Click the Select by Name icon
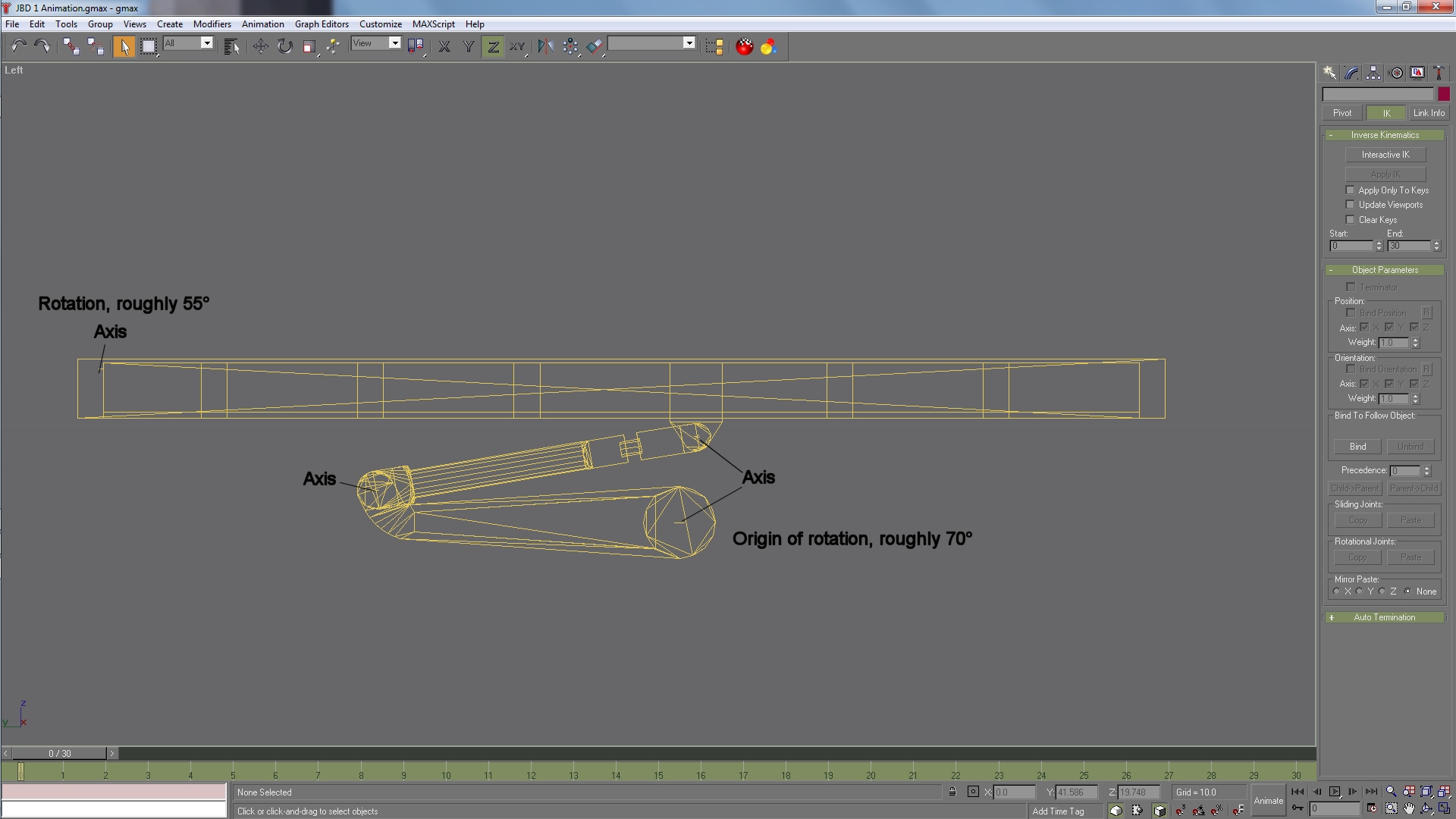1456x819 pixels. point(231,47)
